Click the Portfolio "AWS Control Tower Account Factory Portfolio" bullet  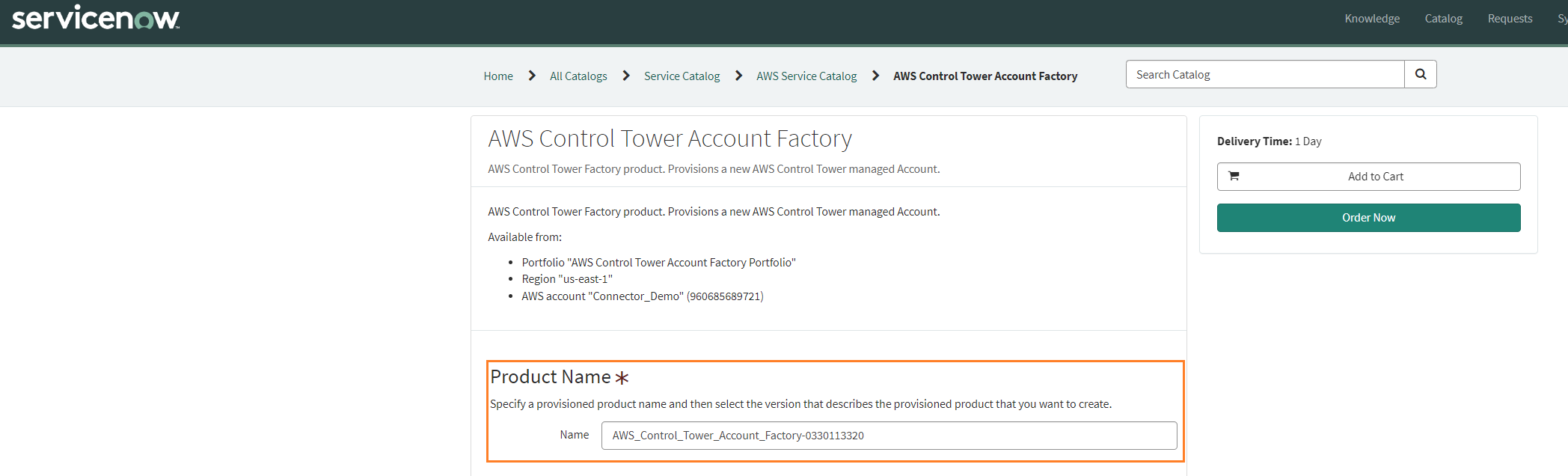[658, 263]
